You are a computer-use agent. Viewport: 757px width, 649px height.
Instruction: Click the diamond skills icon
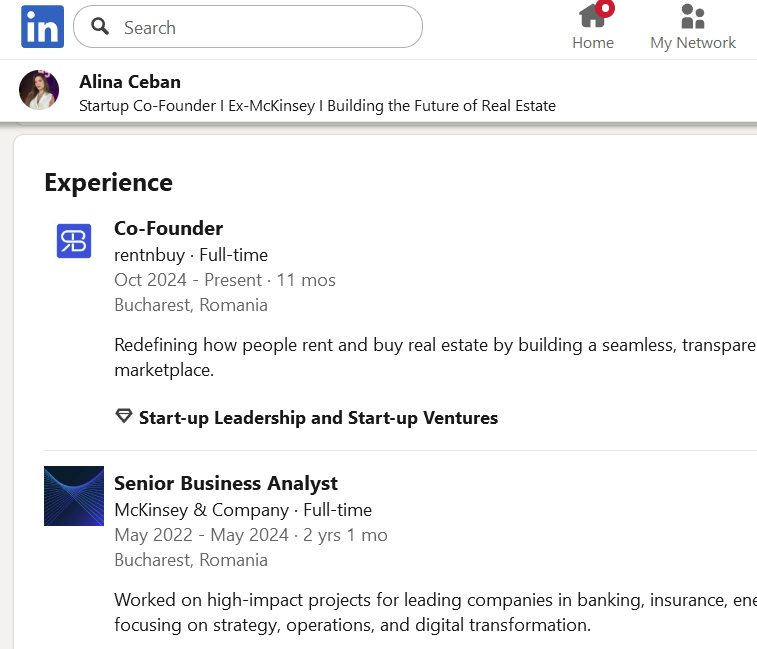pyautogui.click(x=124, y=416)
